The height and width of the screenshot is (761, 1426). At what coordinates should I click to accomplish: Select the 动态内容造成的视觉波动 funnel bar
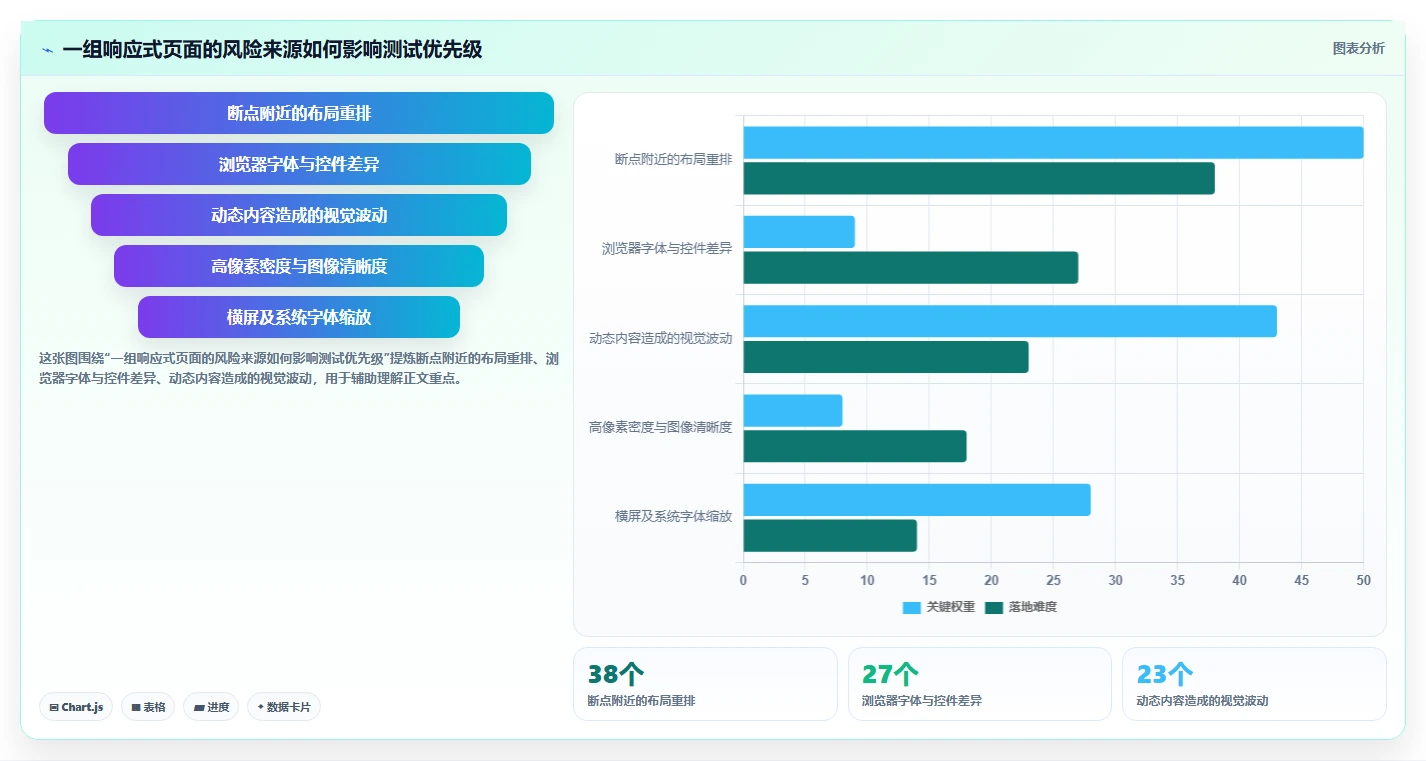(299, 215)
